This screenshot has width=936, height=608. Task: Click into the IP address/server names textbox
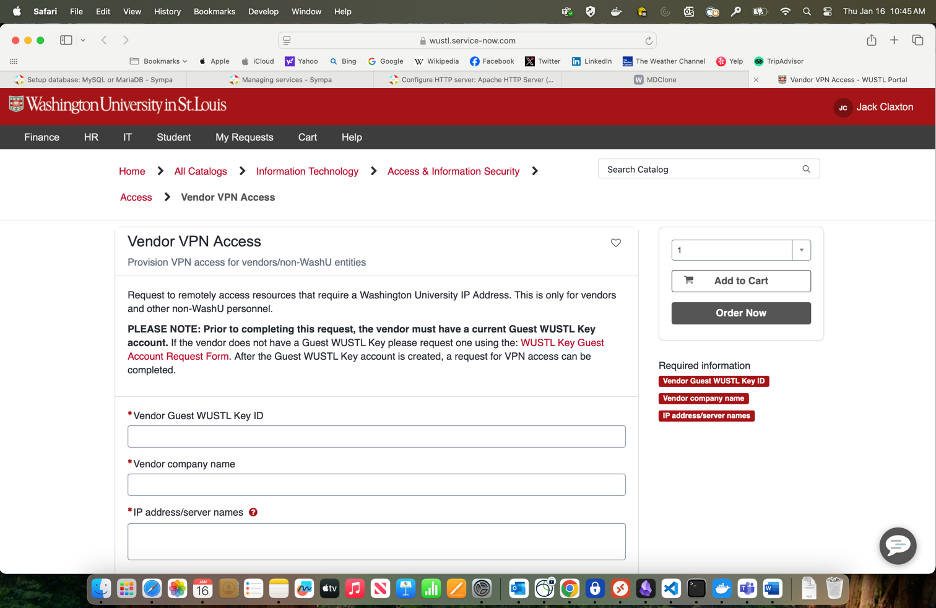[x=376, y=541]
